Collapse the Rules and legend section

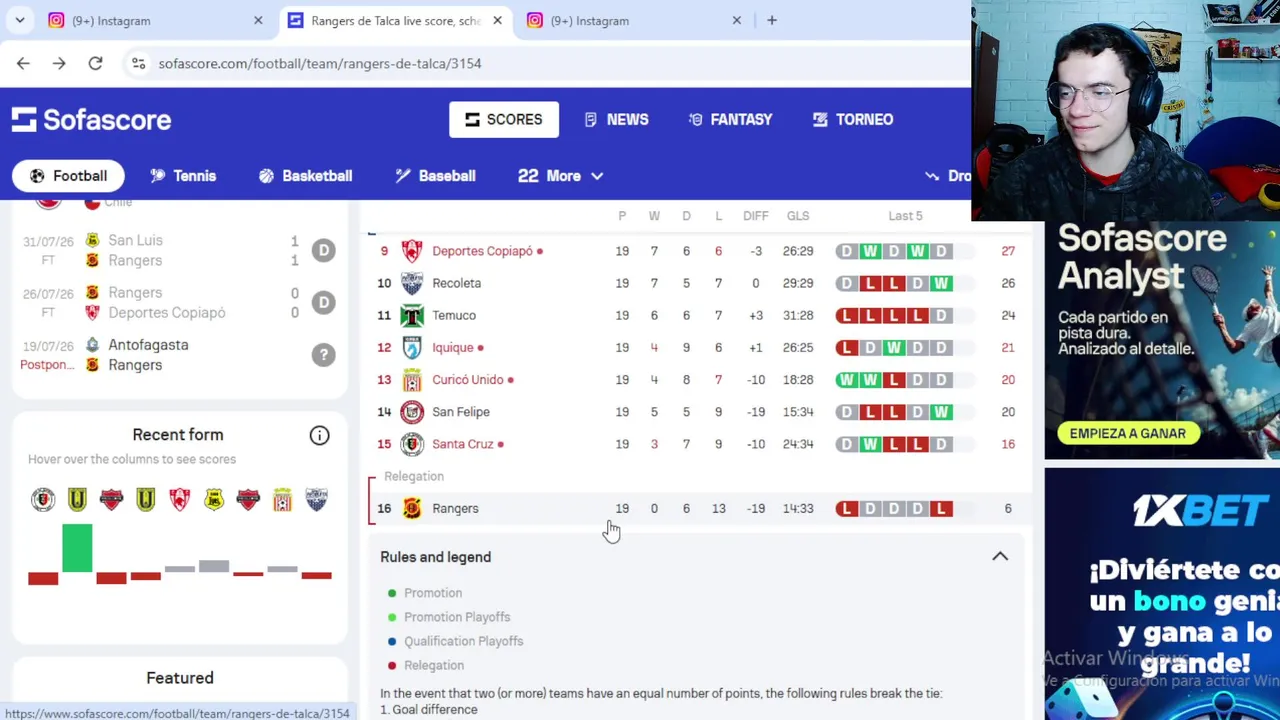(x=1000, y=556)
